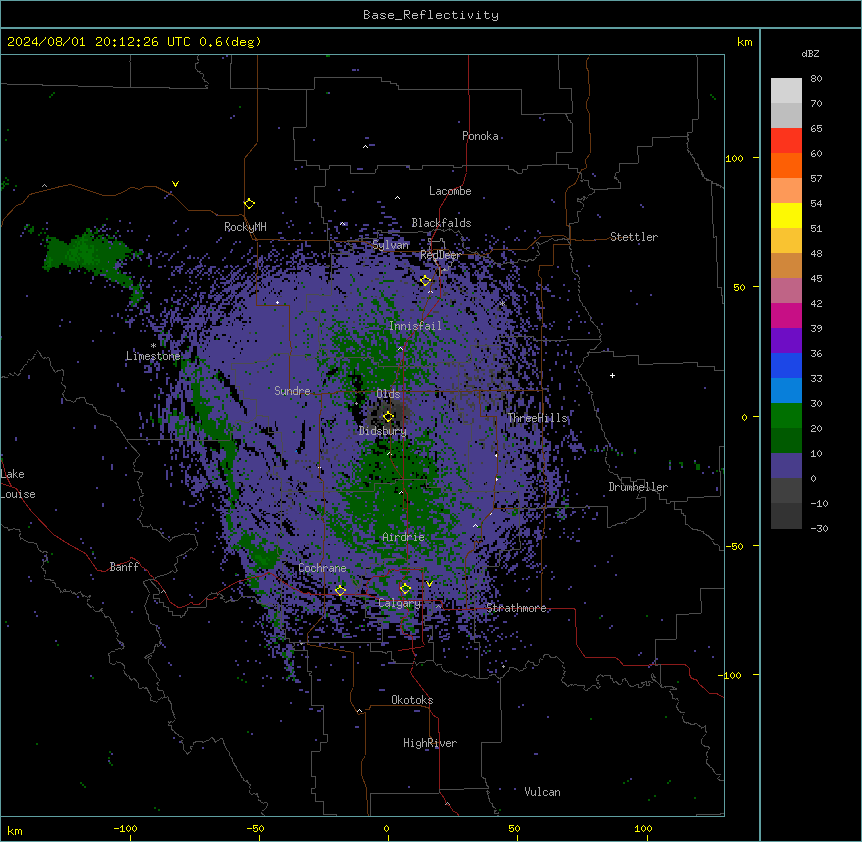The height and width of the screenshot is (842, 862).
Task: Select the gray 65–70 dBZ legend swatch
Action: click(786, 115)
